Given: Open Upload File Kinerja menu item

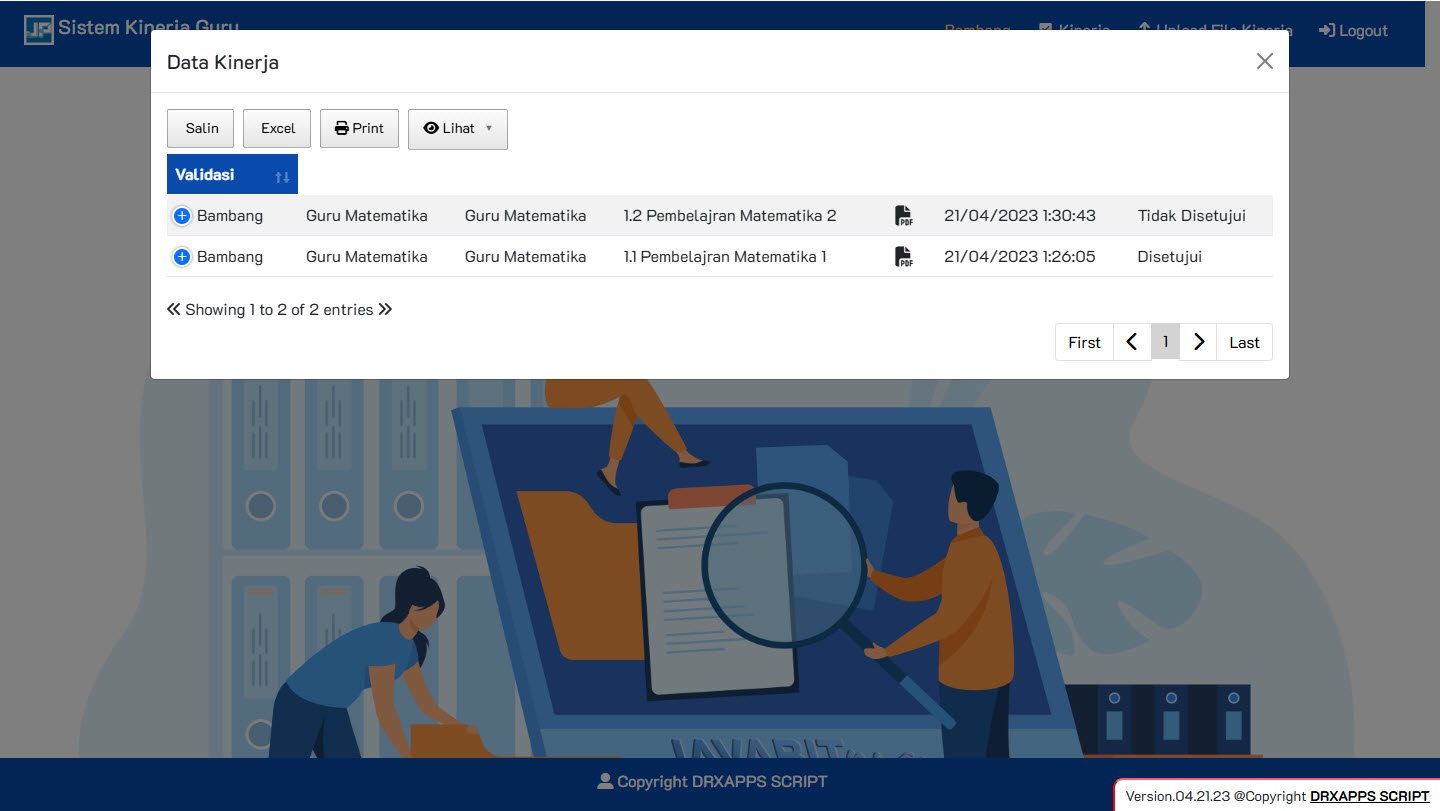Looking at the screenshot, I should point(1215,30).
